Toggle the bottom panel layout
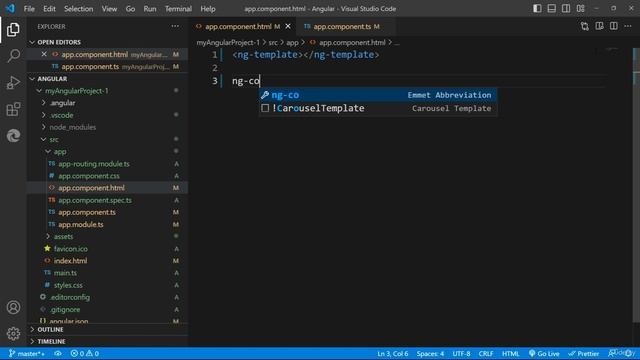This screenshot has width=640, height=360. tap(551, 9)
